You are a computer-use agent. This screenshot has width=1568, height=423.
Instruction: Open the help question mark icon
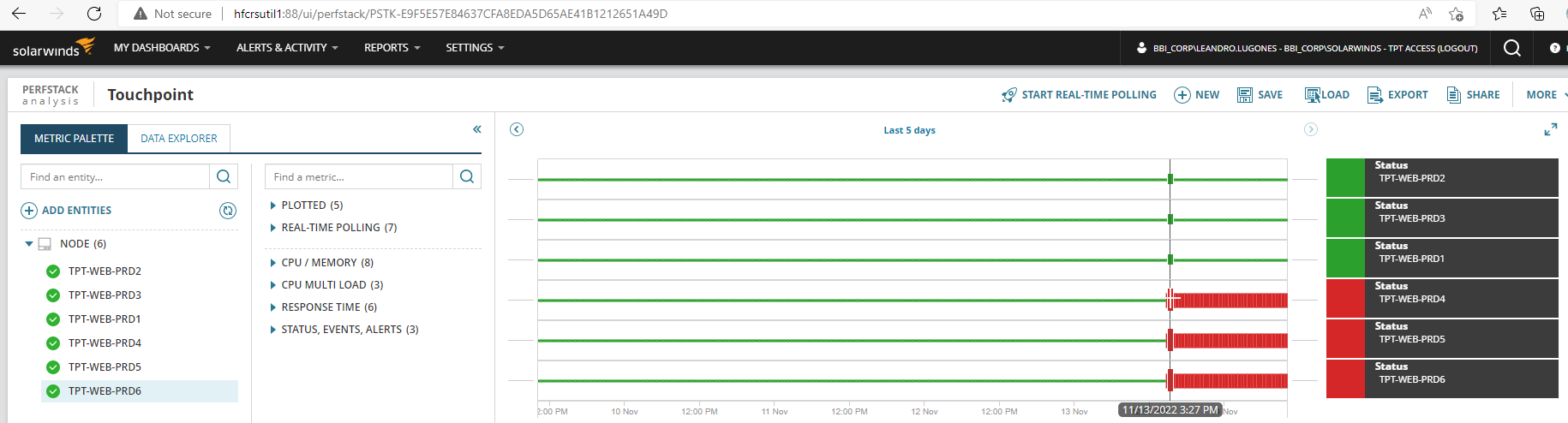[1554, 48]
